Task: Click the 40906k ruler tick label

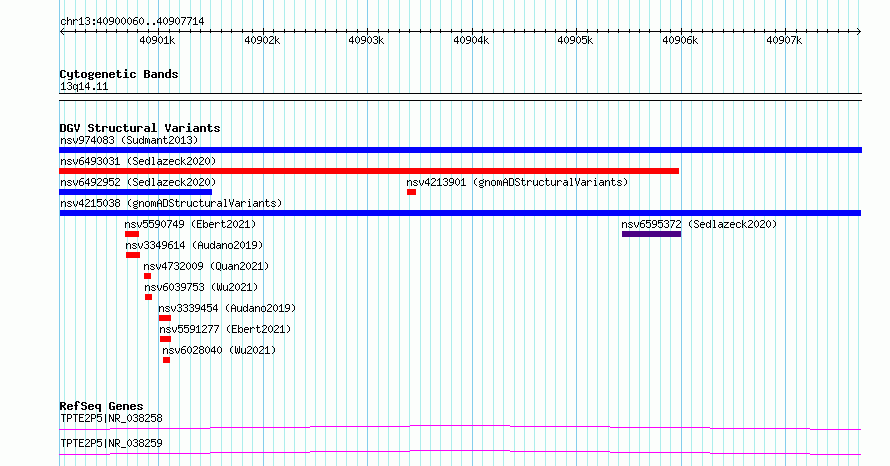Action: click(x=680, y=40)
